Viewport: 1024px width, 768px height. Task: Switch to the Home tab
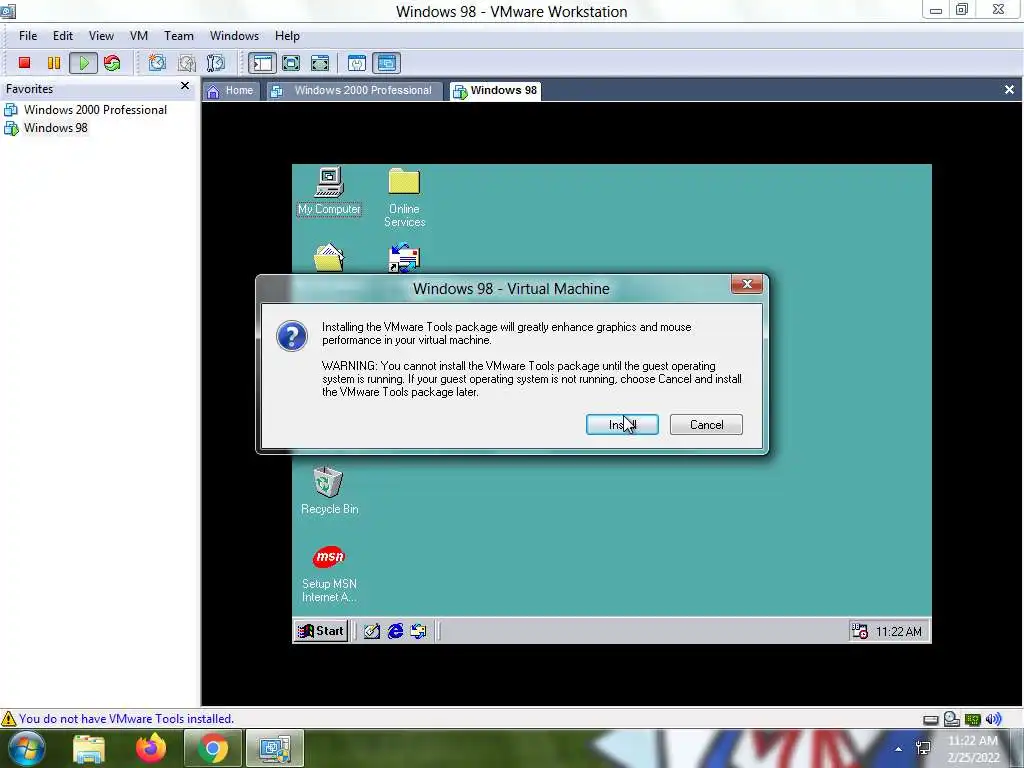[230, 91]
